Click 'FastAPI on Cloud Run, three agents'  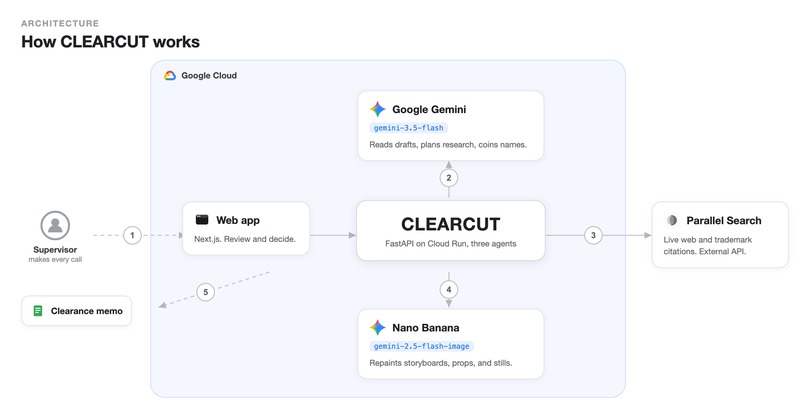coord(451,244)
